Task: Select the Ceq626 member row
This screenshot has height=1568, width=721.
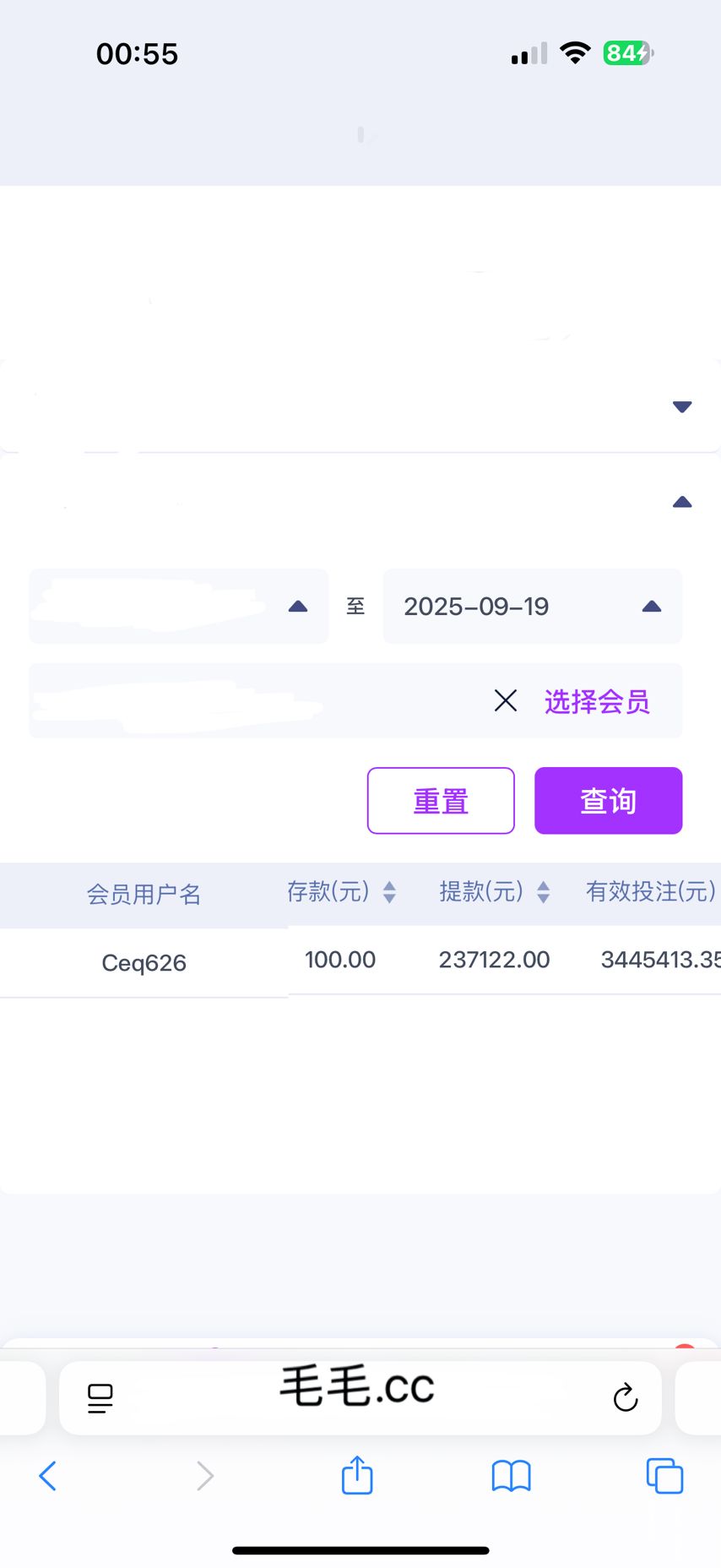Action: pos(144,962)
